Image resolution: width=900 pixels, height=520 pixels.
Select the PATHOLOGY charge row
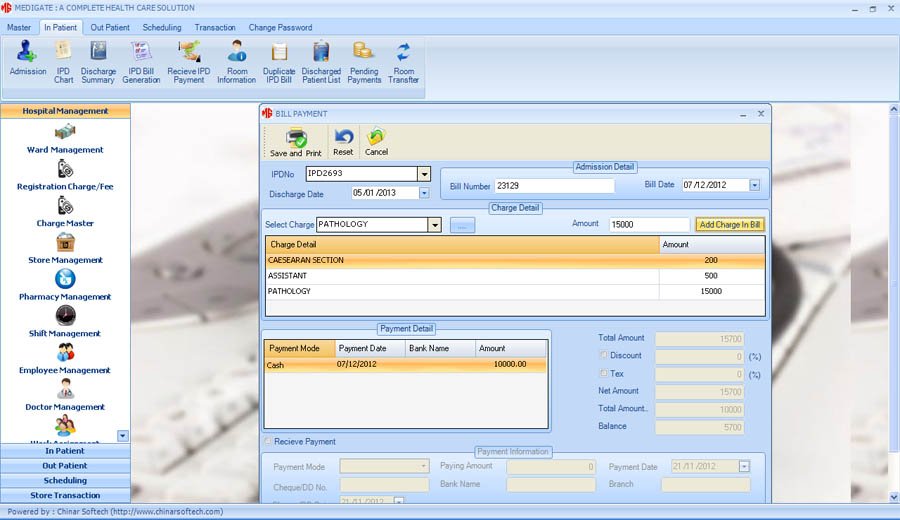[515, 291]
